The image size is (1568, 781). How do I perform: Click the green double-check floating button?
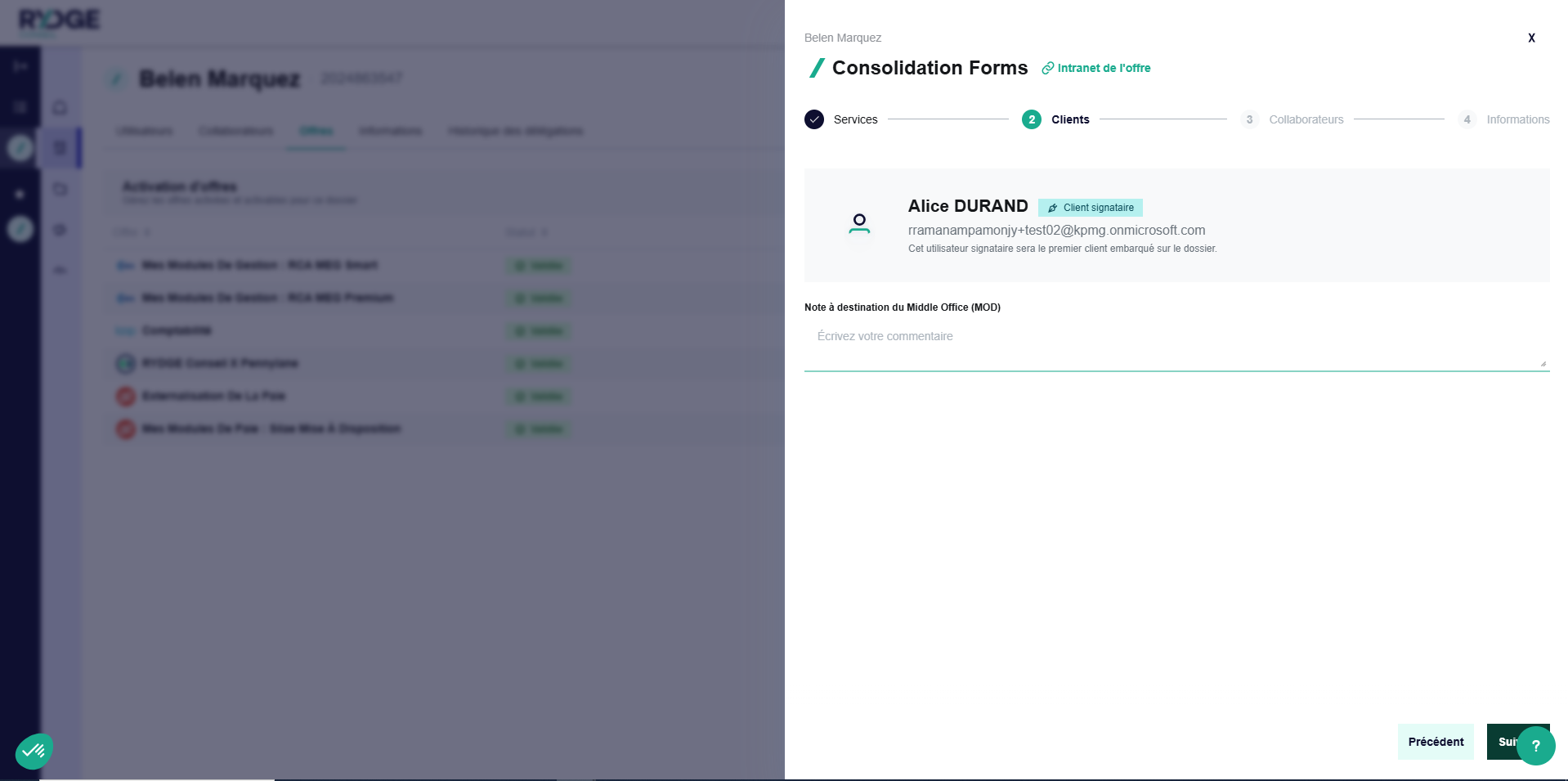coord(34,750)
